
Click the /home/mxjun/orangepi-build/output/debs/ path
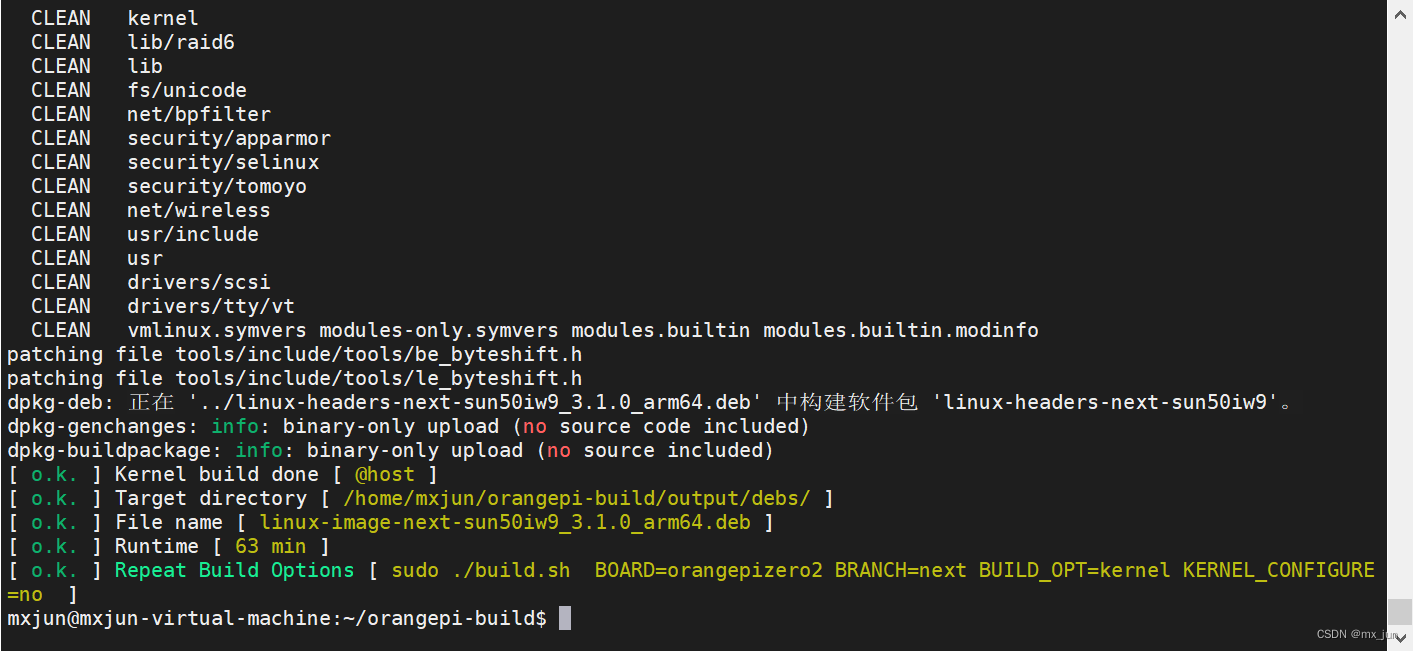pyautogui.click(x=576, y=498)
